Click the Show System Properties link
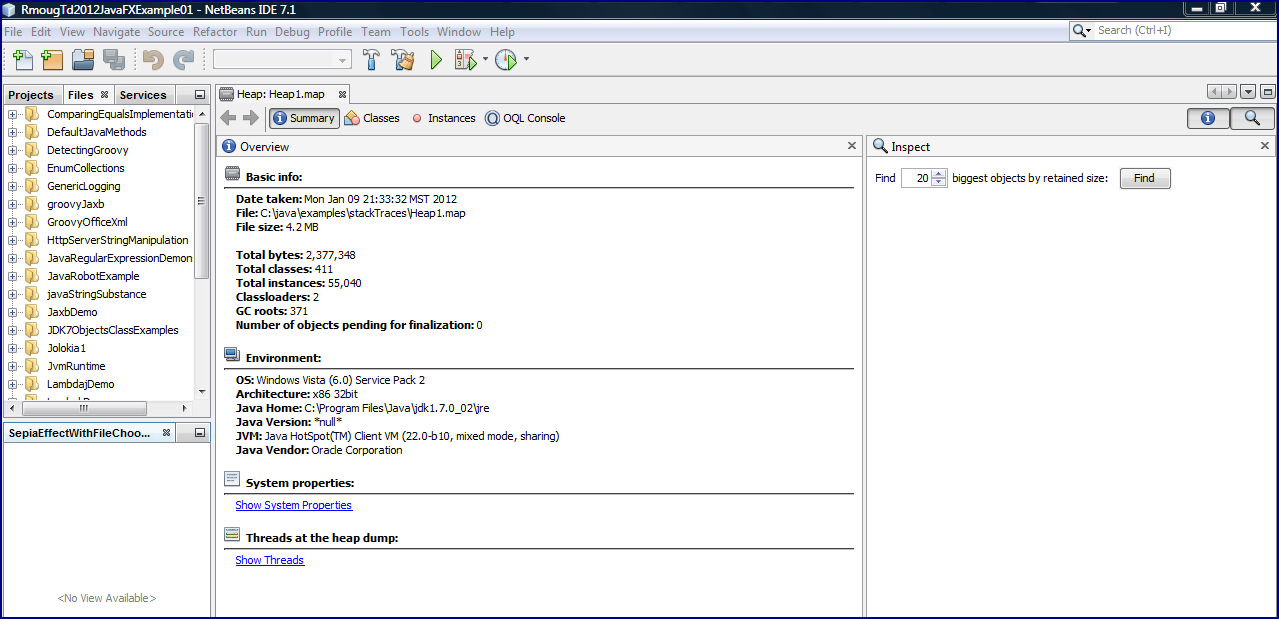The height and width of the screenshot is (619, 1279). point(293,505)
